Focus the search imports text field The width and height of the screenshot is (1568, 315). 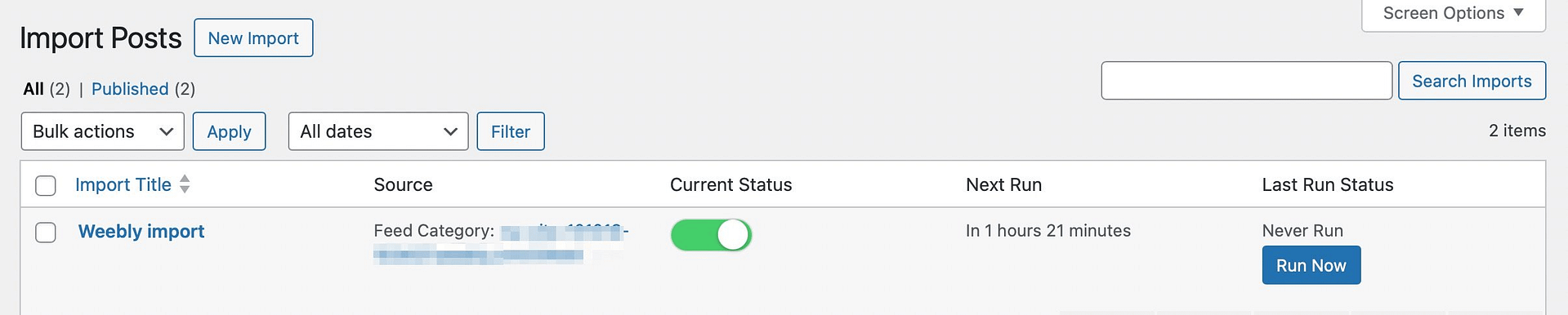pos(1246,81)
